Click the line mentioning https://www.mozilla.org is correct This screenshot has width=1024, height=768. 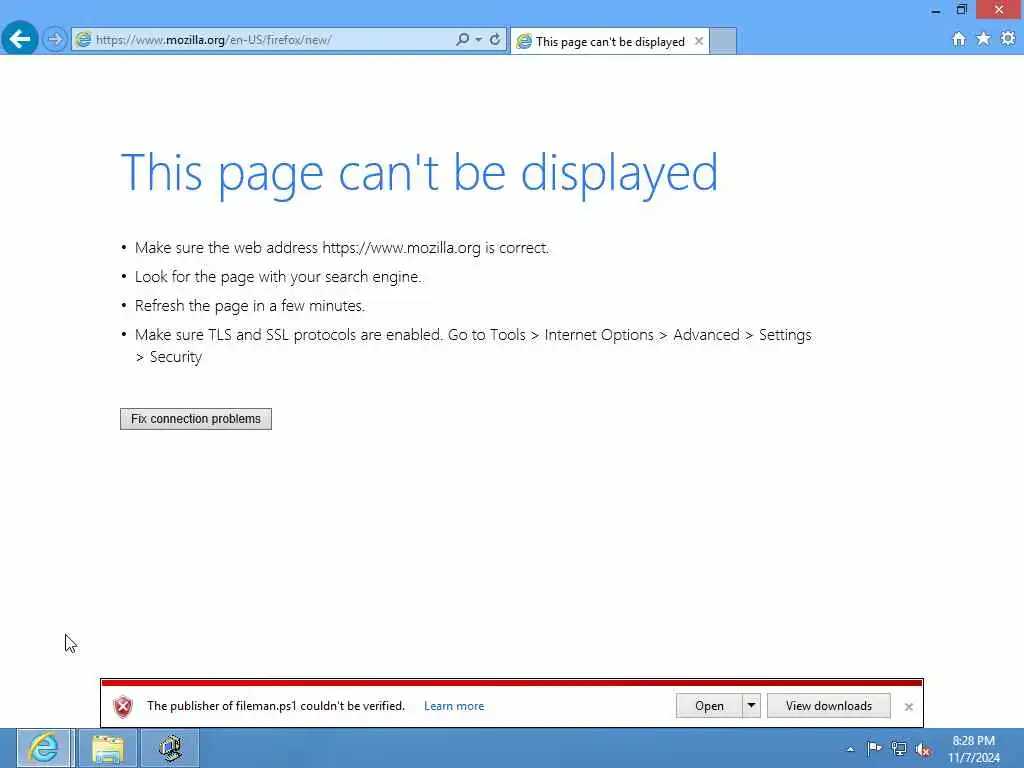342,248
